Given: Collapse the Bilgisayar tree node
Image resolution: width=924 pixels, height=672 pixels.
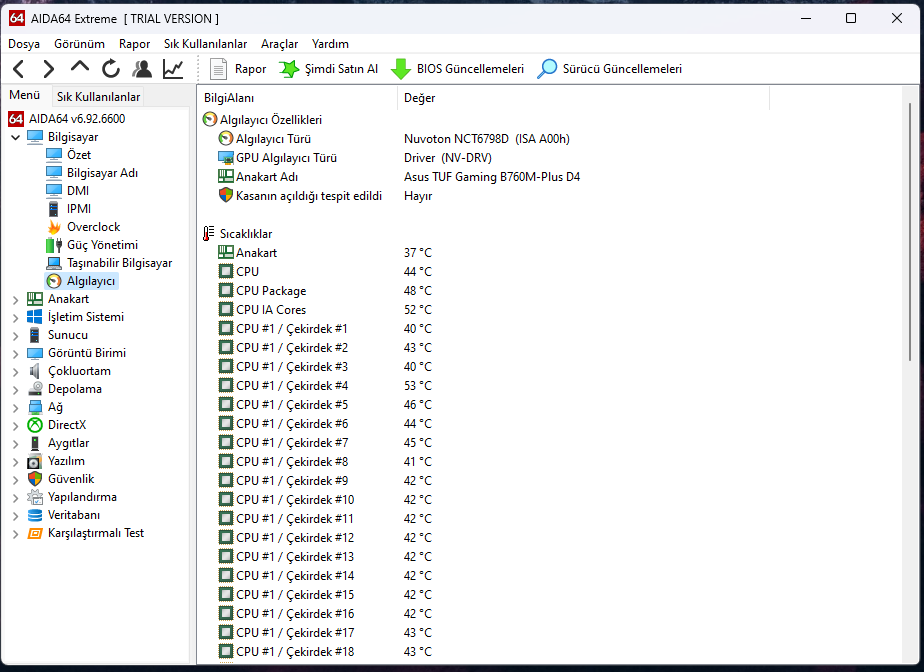Looking at the screenshot, I should (15, 137).
